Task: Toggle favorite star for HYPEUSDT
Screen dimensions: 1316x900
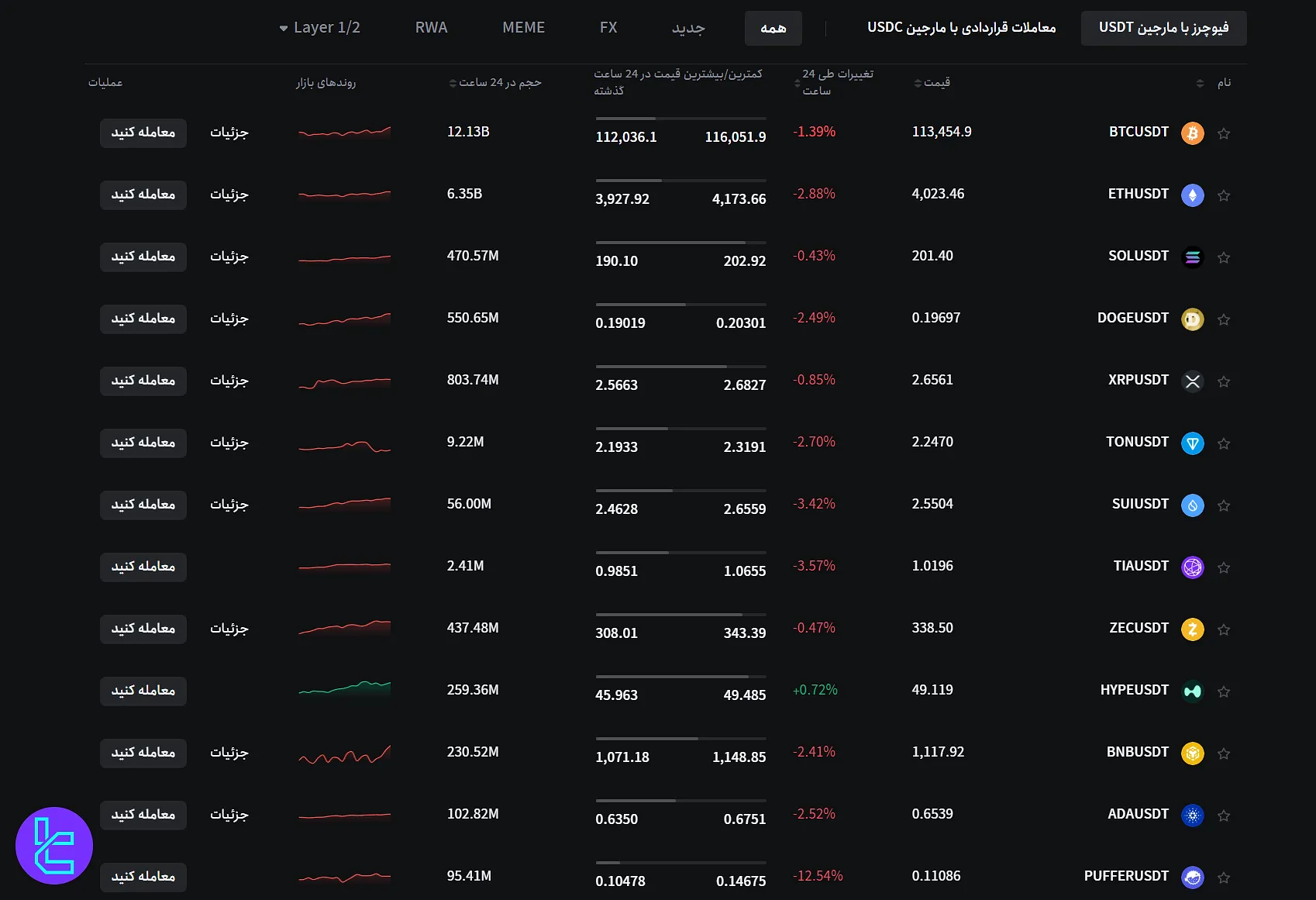Action: (1224, 691)
